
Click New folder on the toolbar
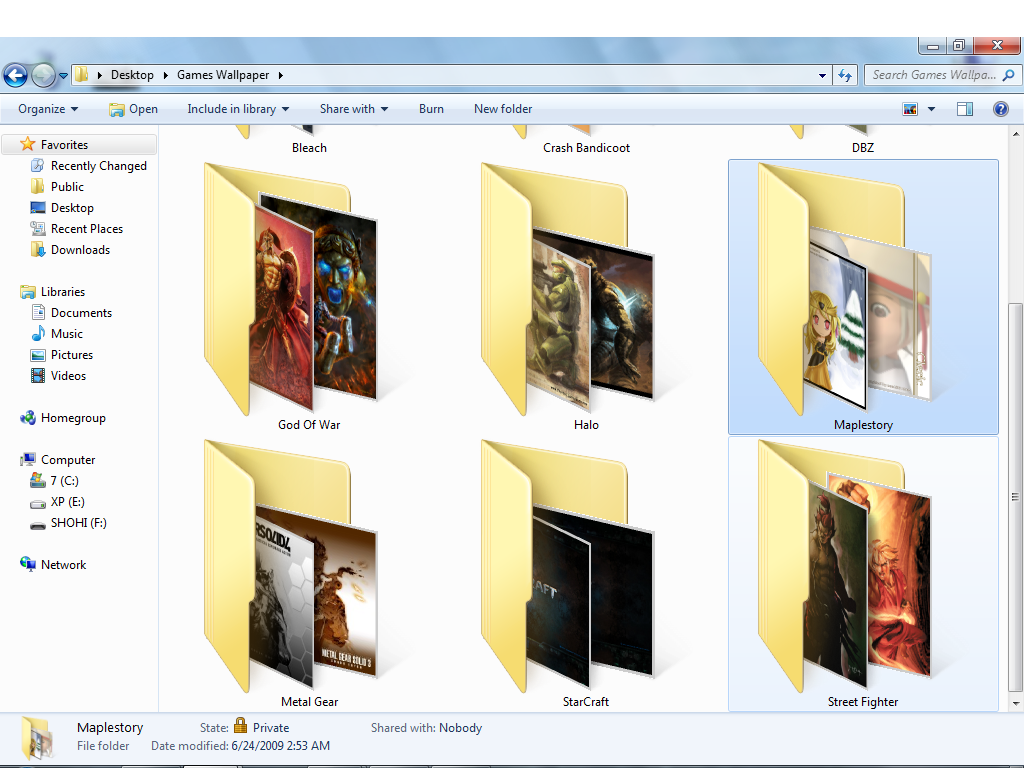click(x=502, y=109)
